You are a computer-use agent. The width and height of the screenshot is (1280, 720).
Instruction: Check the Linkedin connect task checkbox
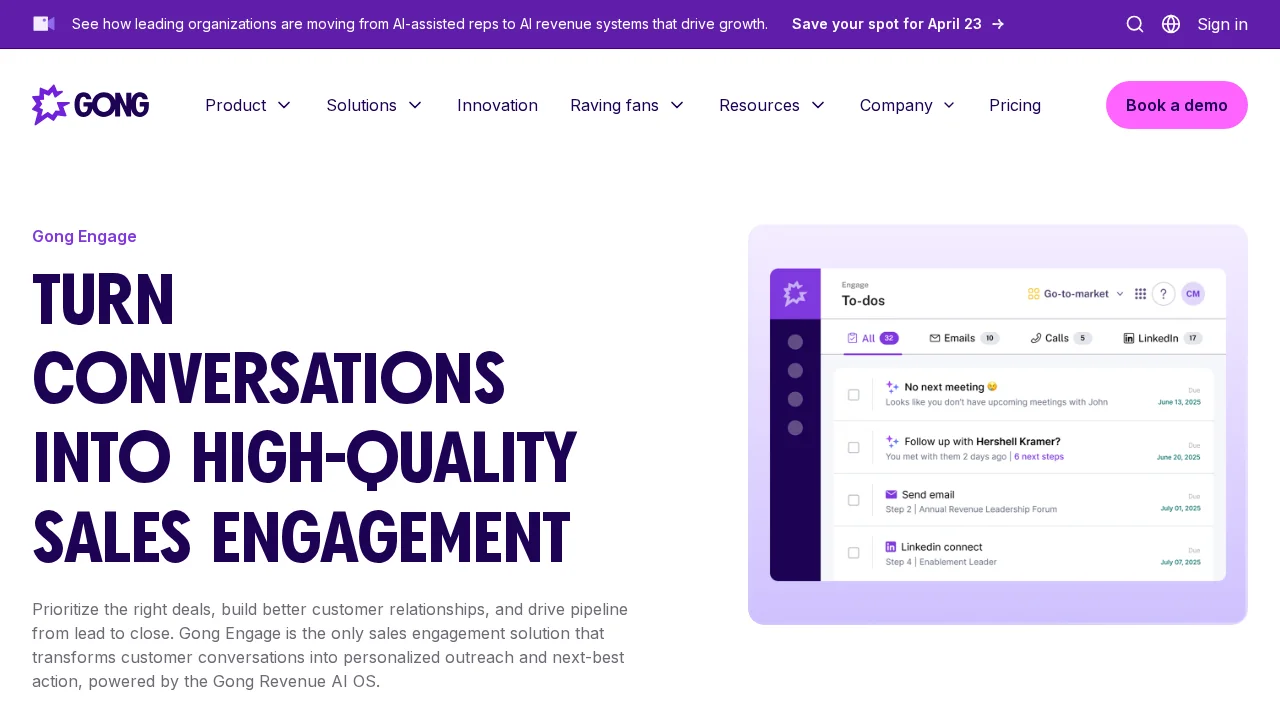(x=853, y=552)
